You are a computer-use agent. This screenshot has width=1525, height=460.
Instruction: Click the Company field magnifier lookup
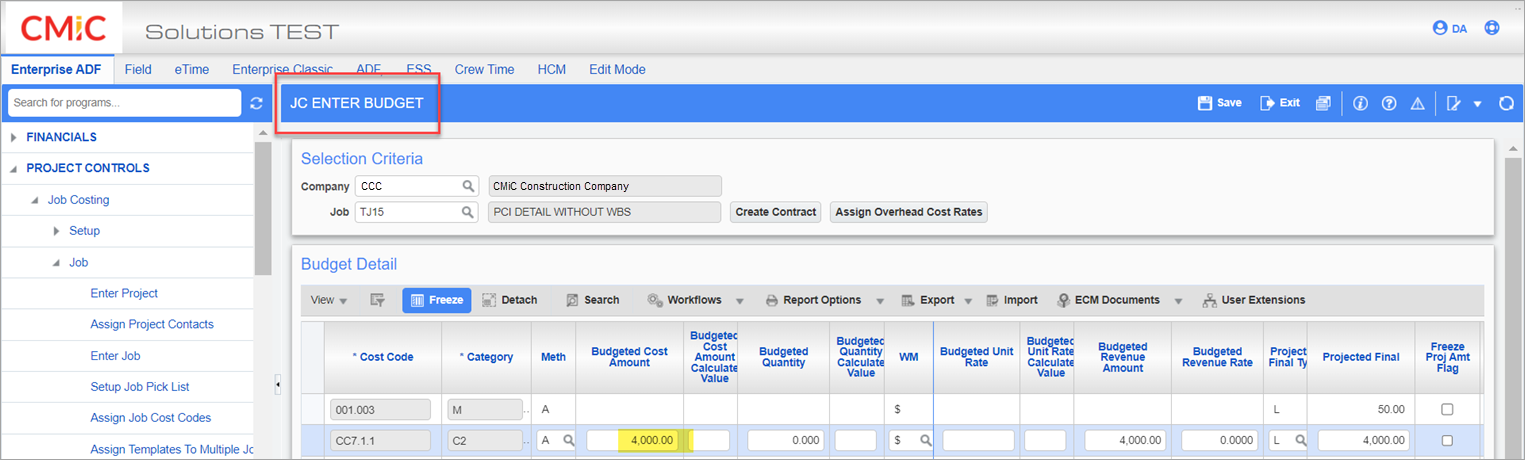click(x=468, y=186)
